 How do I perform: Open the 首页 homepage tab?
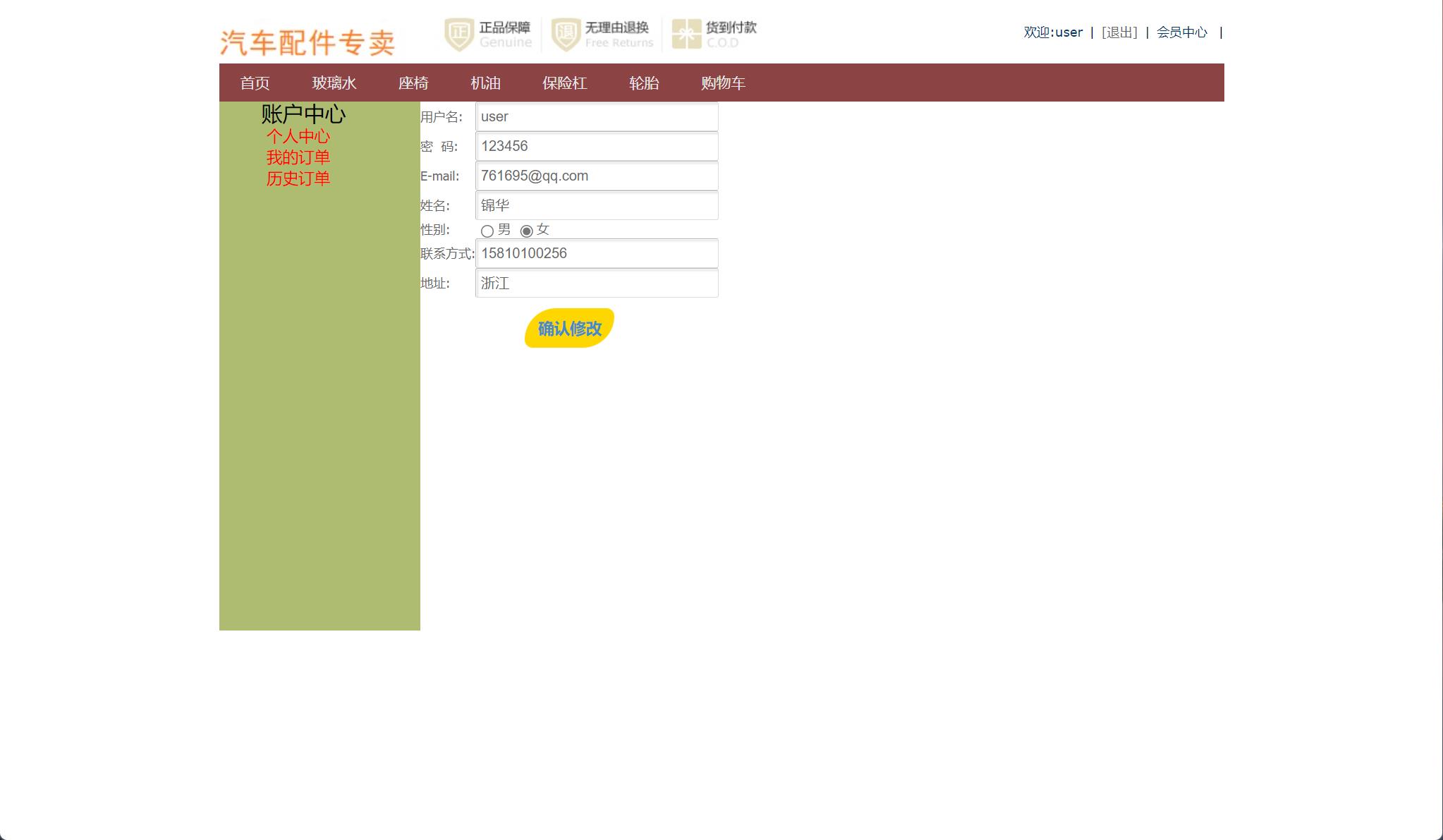pos(255,83)
